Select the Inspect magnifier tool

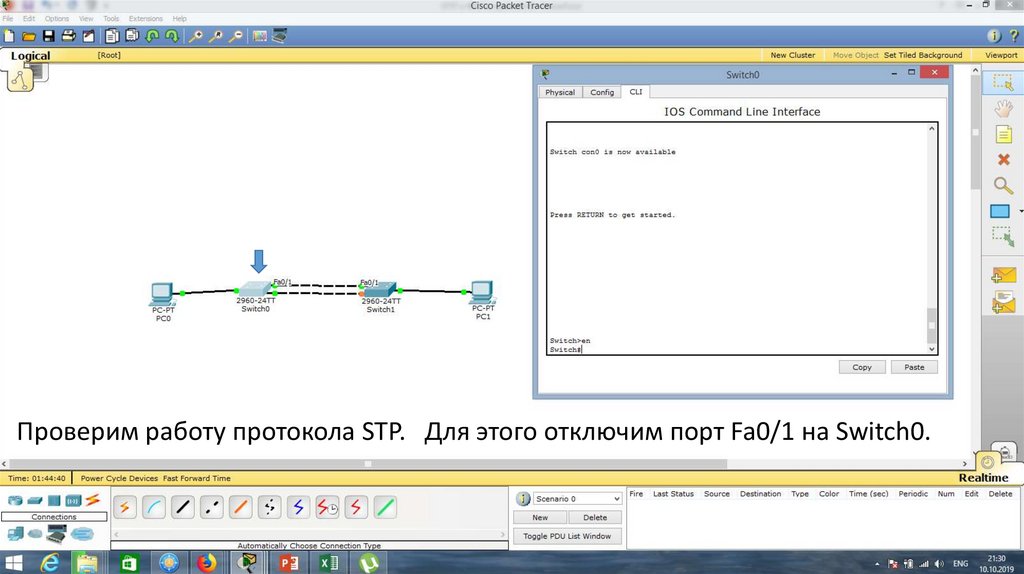[1003, 185]
